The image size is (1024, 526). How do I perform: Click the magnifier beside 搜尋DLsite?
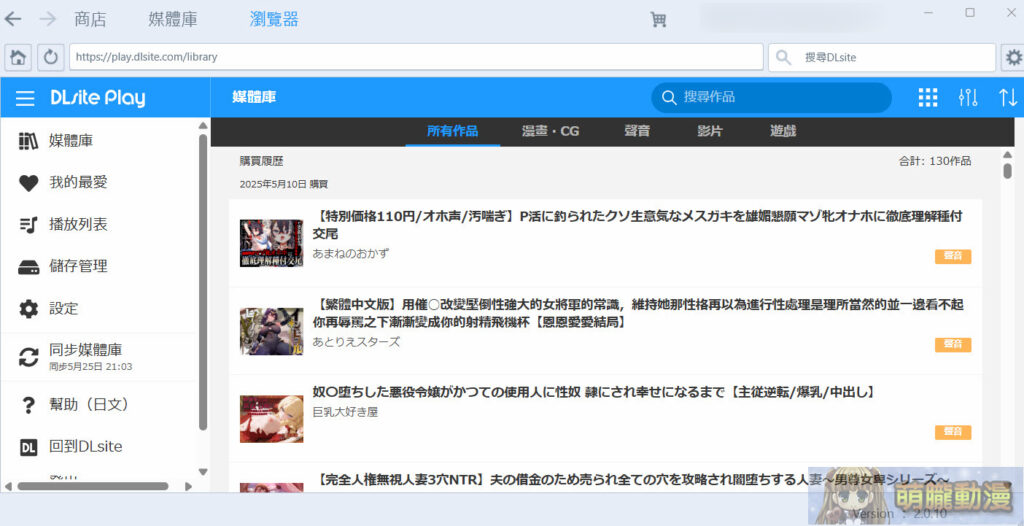click(x=784, y=58)
